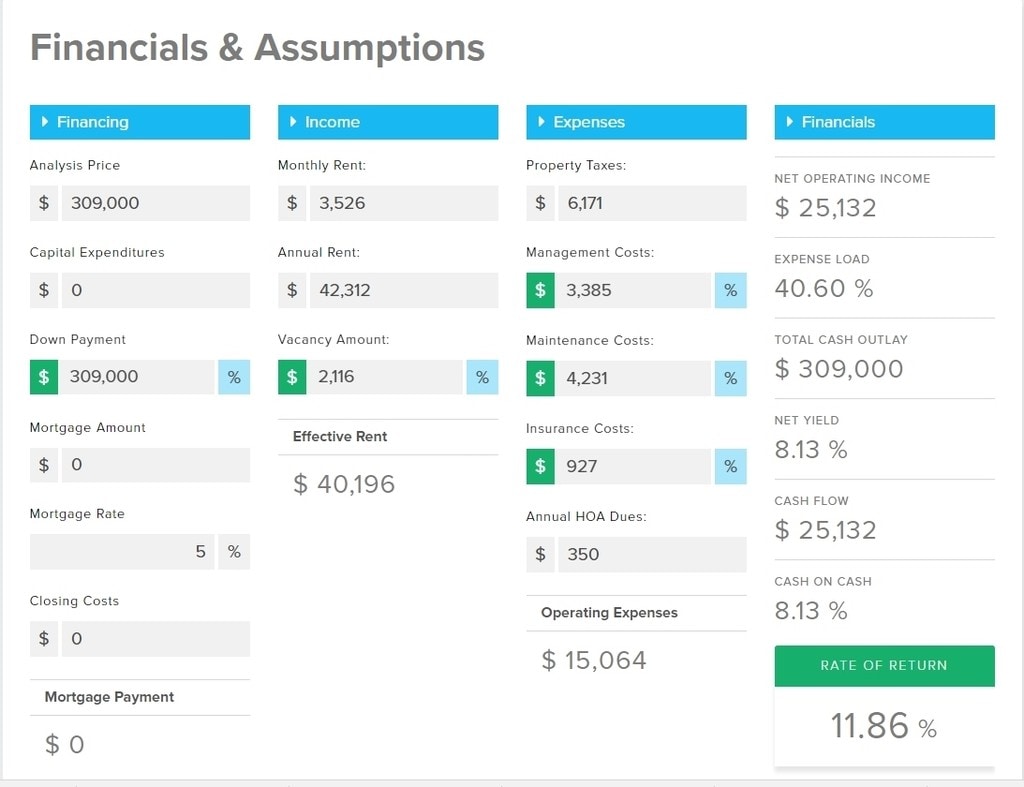The width and height of the screenshot is (1024, 787).
Task: Click the Analysis Price input field
Action: pos(155,203)
